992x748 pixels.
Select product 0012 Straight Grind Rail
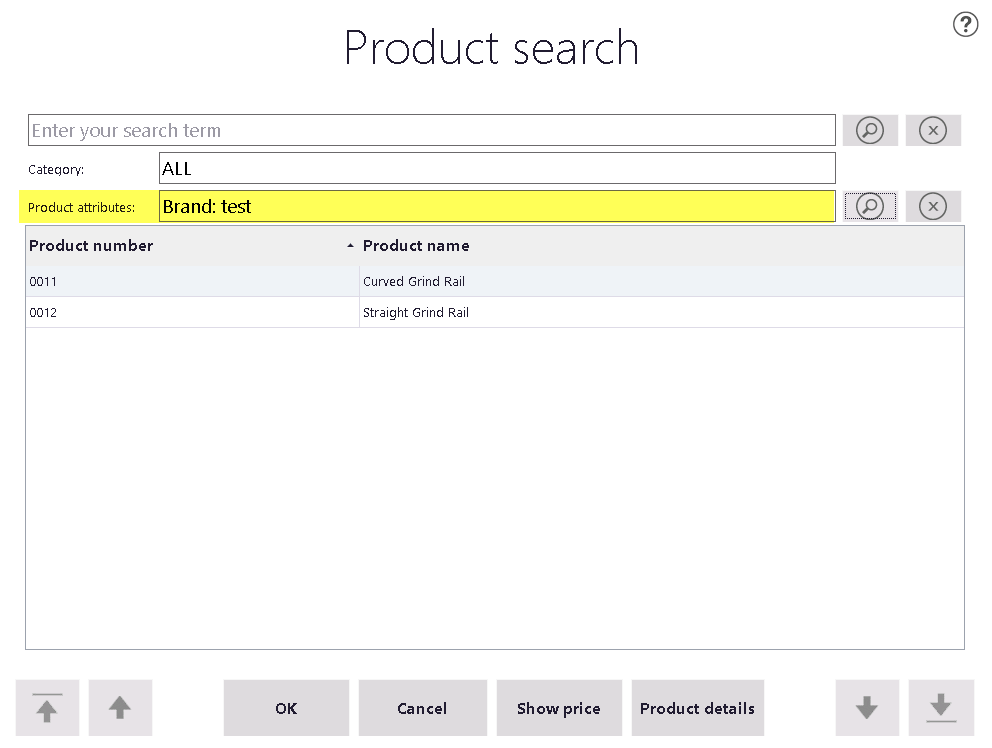[495, 313]
